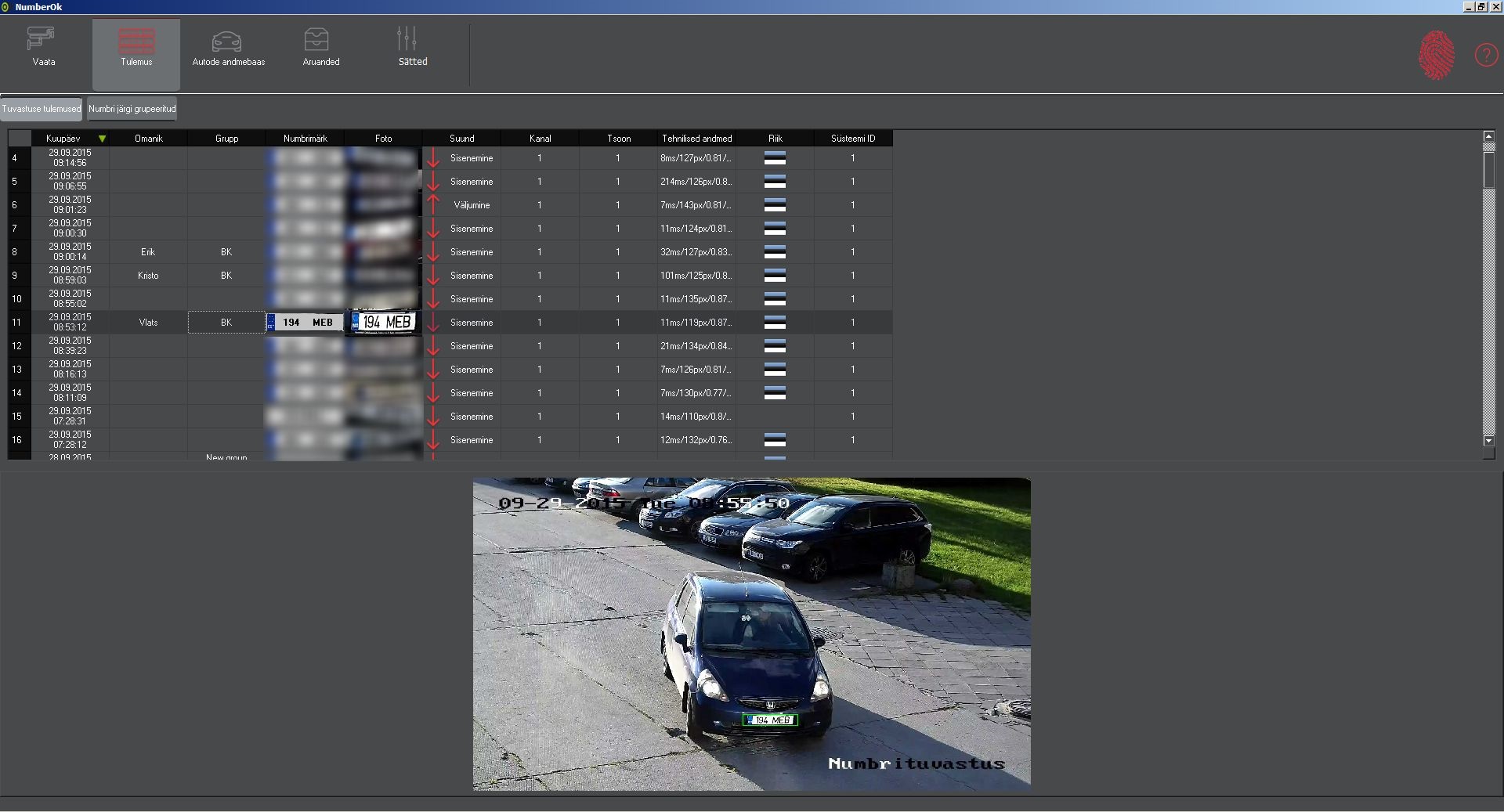Click the flag icon in row 6
1504x812 pixels.
pyautogui.click(x=775, y=205)
